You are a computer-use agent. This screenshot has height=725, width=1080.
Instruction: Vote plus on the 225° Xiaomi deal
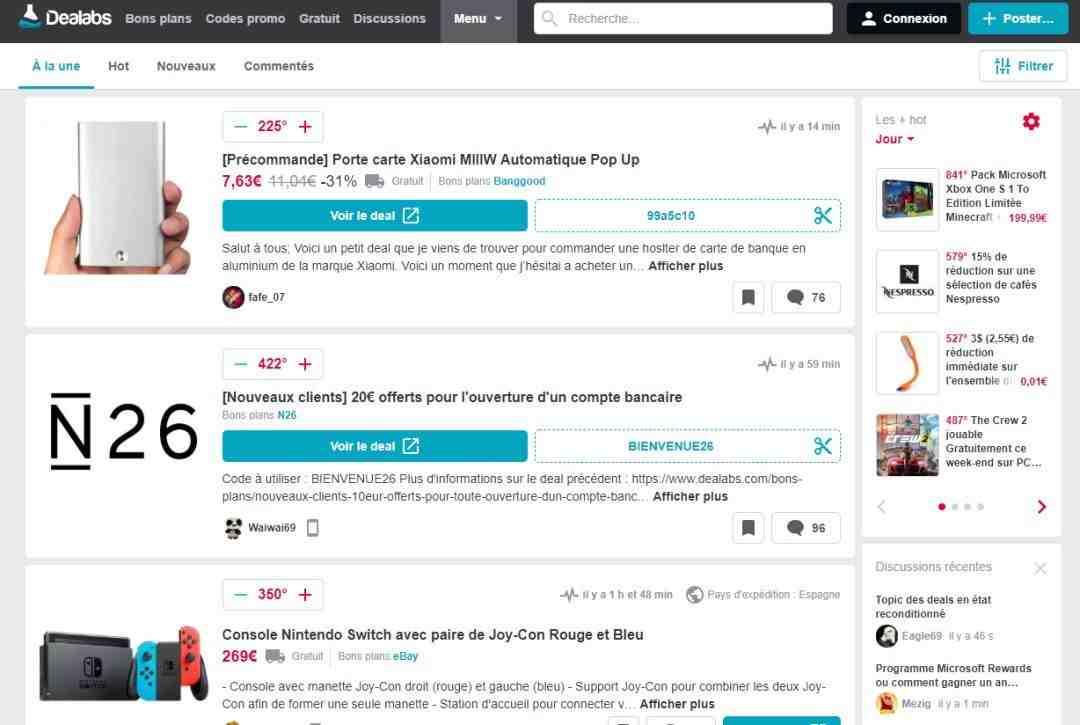305,127
